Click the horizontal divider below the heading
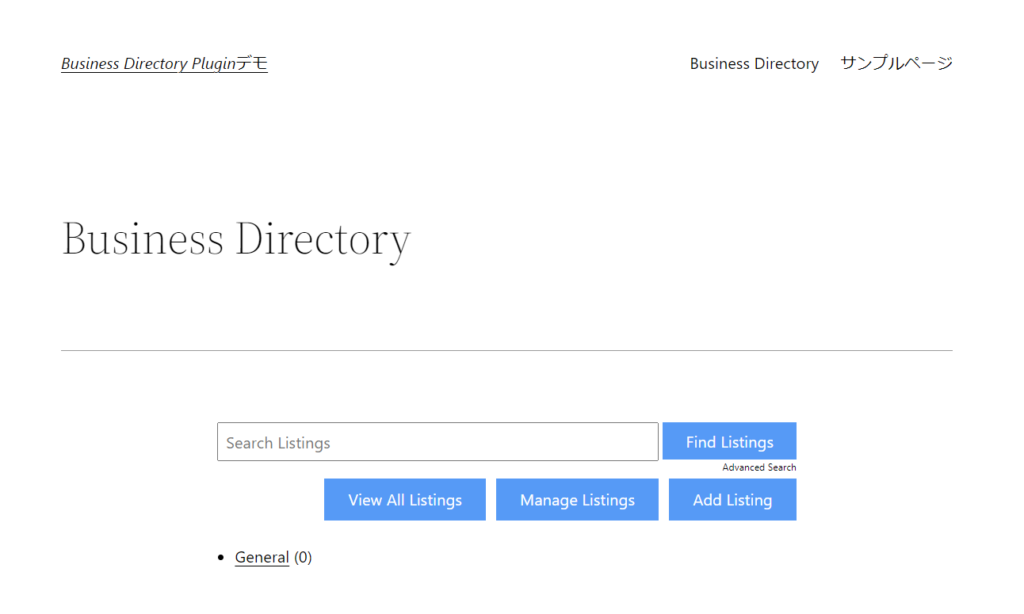Screen dimensions: 1024x614 [x=506, y=351]
